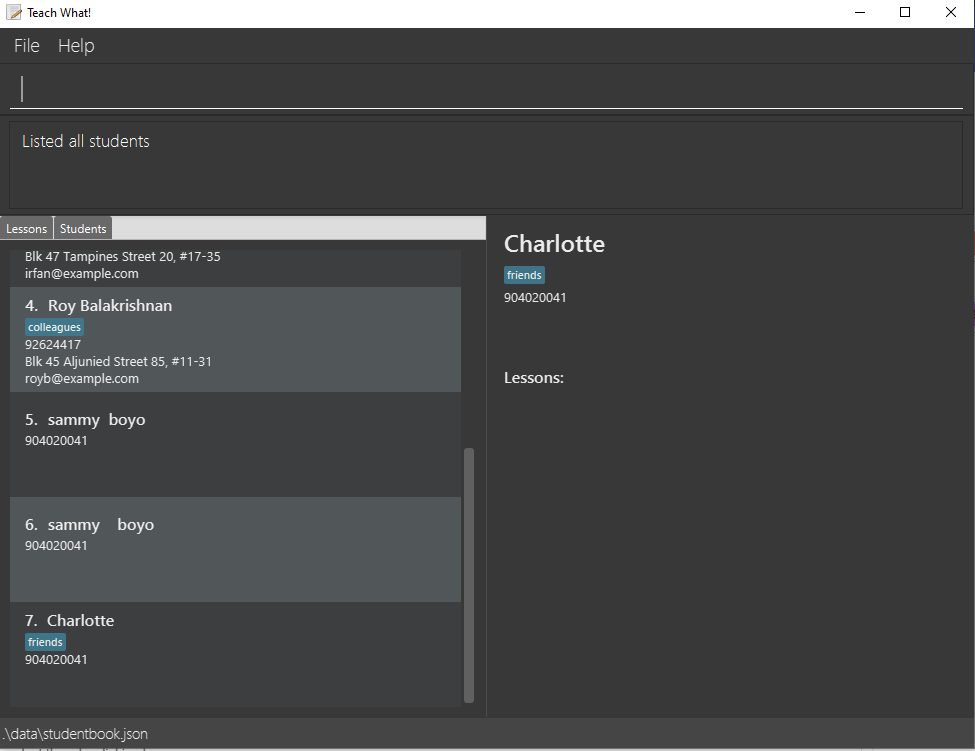
Task: Click phone 904020041 under student 7 Charlotte
Action: click(x=56, y=660)
